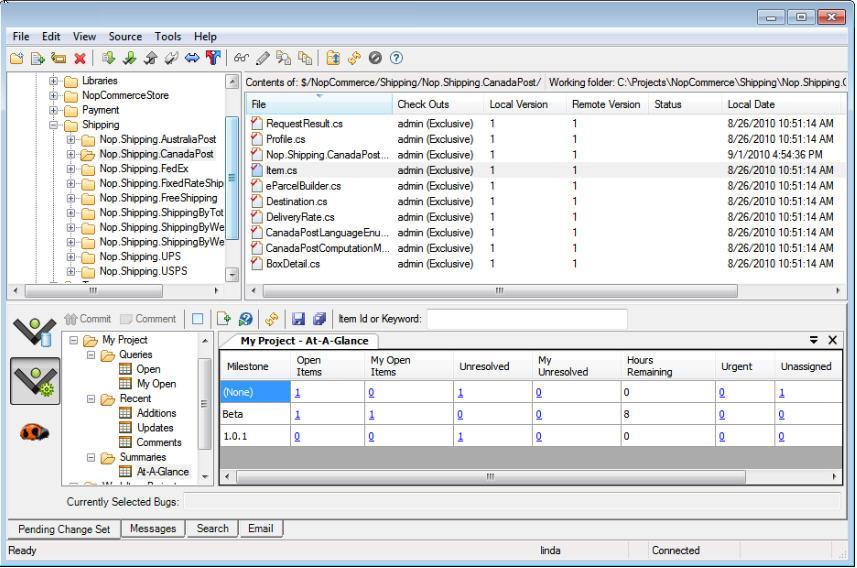Click the add files icon with green arrow

point(37,58)
